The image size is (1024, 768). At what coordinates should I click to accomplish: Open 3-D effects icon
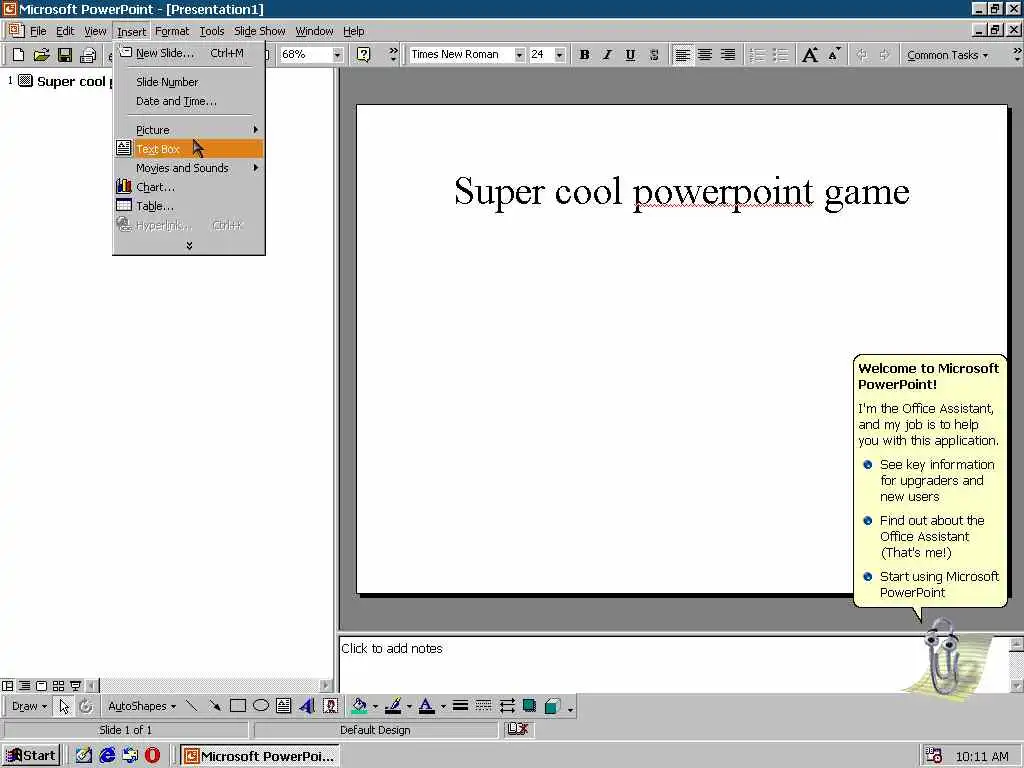point(552,706)
